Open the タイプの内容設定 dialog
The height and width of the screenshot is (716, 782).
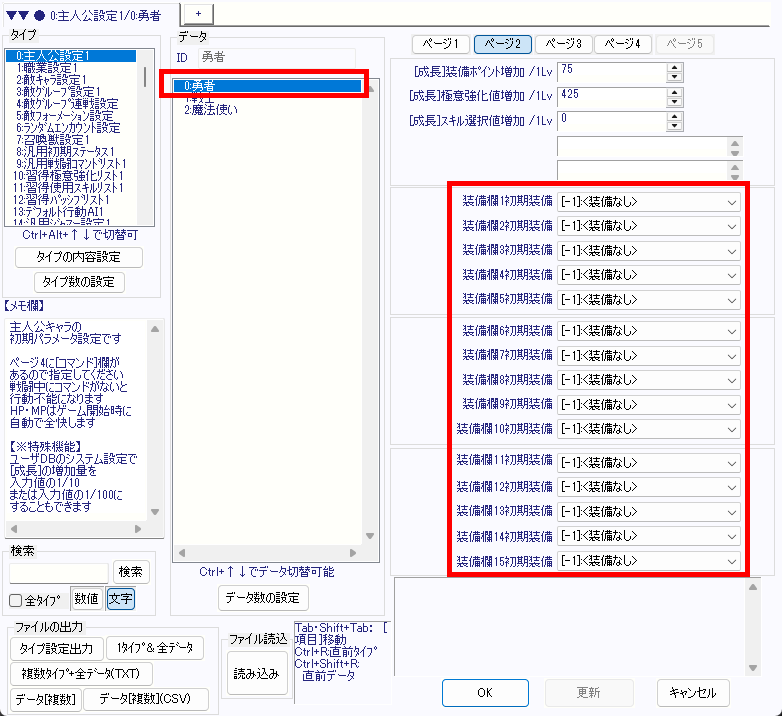pos(79,257)
